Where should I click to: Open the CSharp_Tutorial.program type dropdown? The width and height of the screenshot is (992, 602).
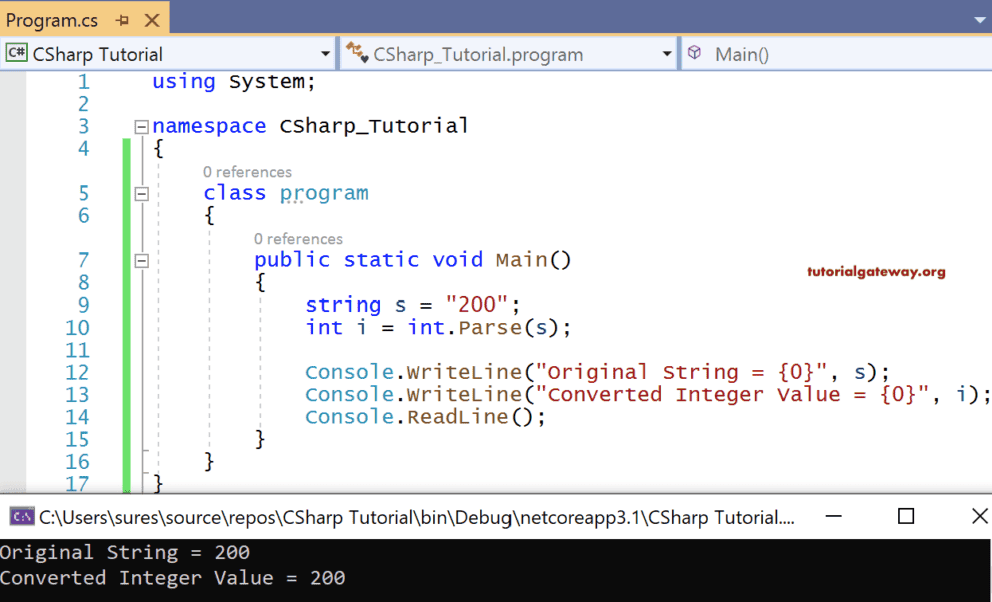[x=665, y=53]
